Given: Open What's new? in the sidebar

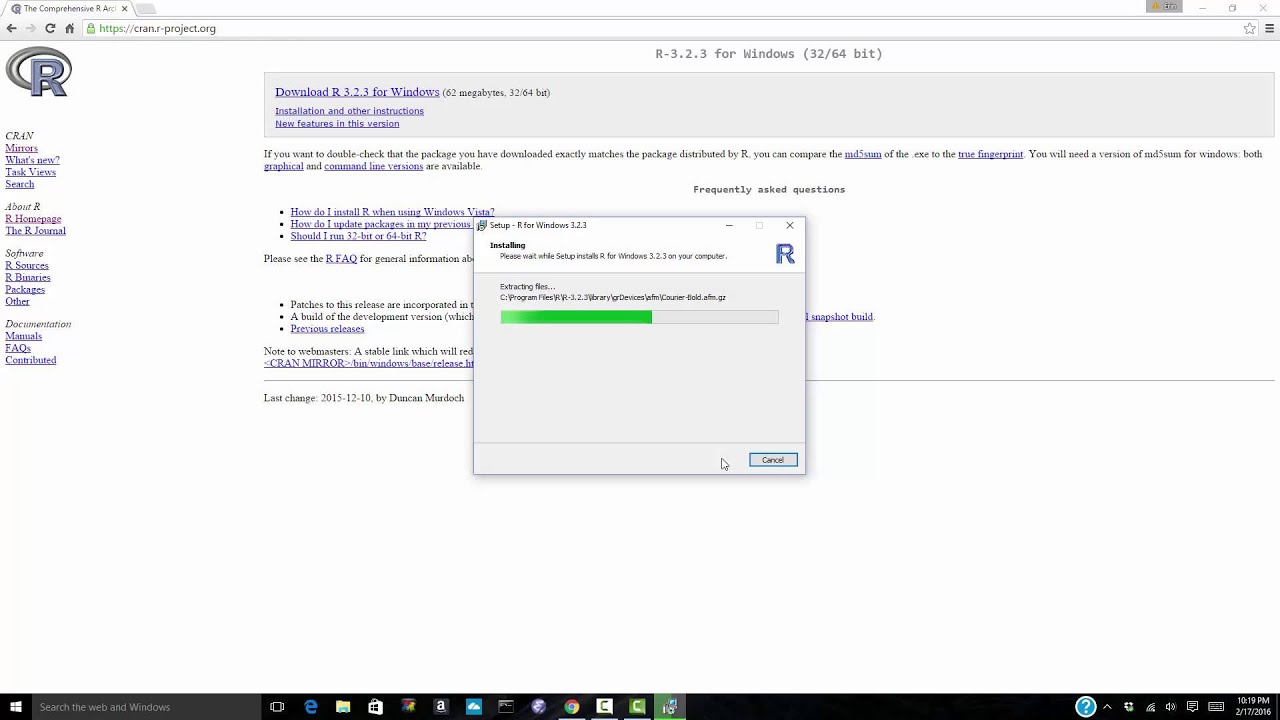Looking at the screenshot, I should (32, 160).
